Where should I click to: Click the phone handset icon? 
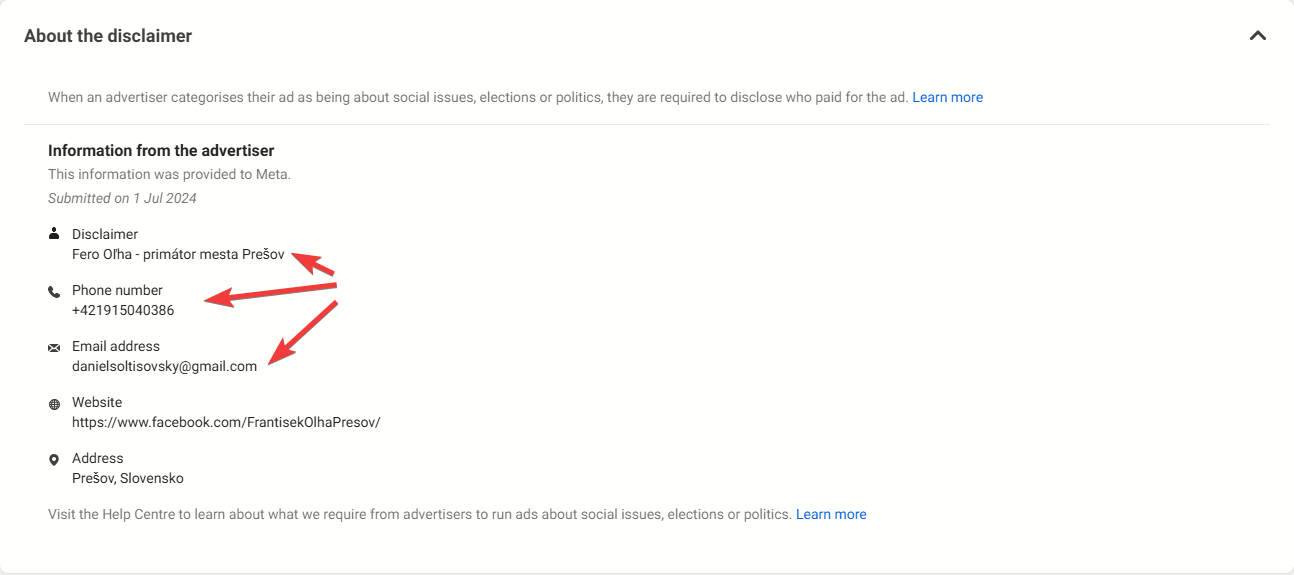(x=54, y=291)
